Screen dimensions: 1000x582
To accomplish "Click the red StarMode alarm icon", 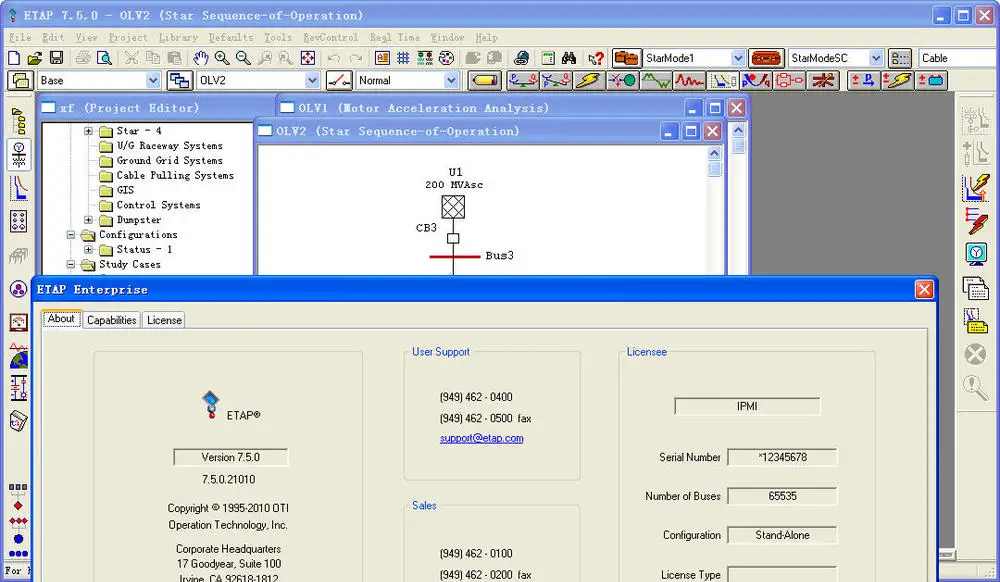I will point(765,57).
